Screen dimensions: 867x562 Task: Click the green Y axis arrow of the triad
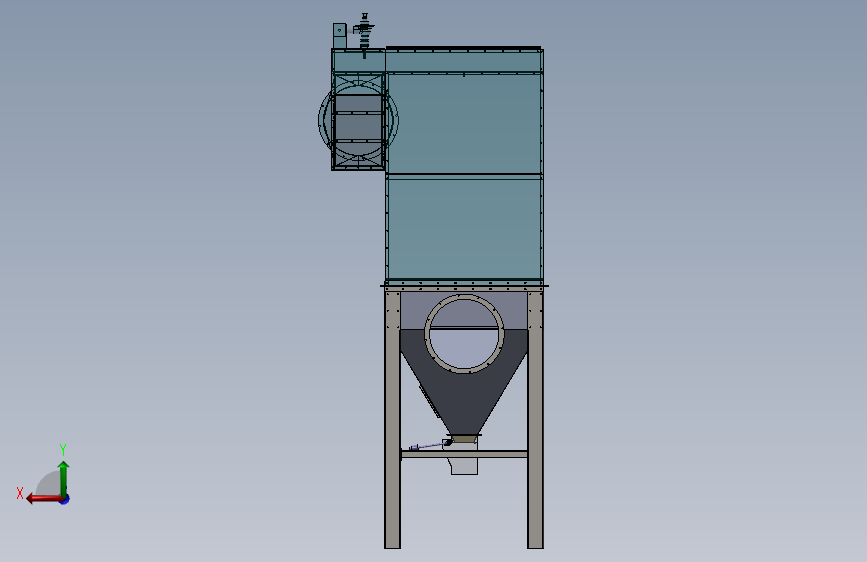coord(64,478)
